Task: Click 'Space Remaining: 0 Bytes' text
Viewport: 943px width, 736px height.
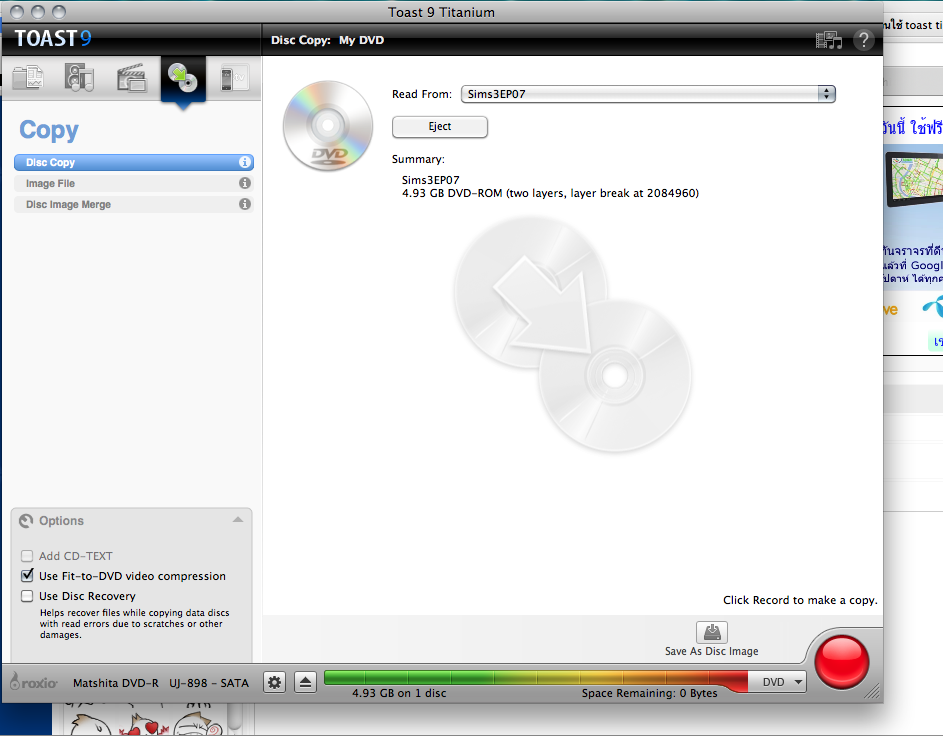Action: click(x=650, y=693)
